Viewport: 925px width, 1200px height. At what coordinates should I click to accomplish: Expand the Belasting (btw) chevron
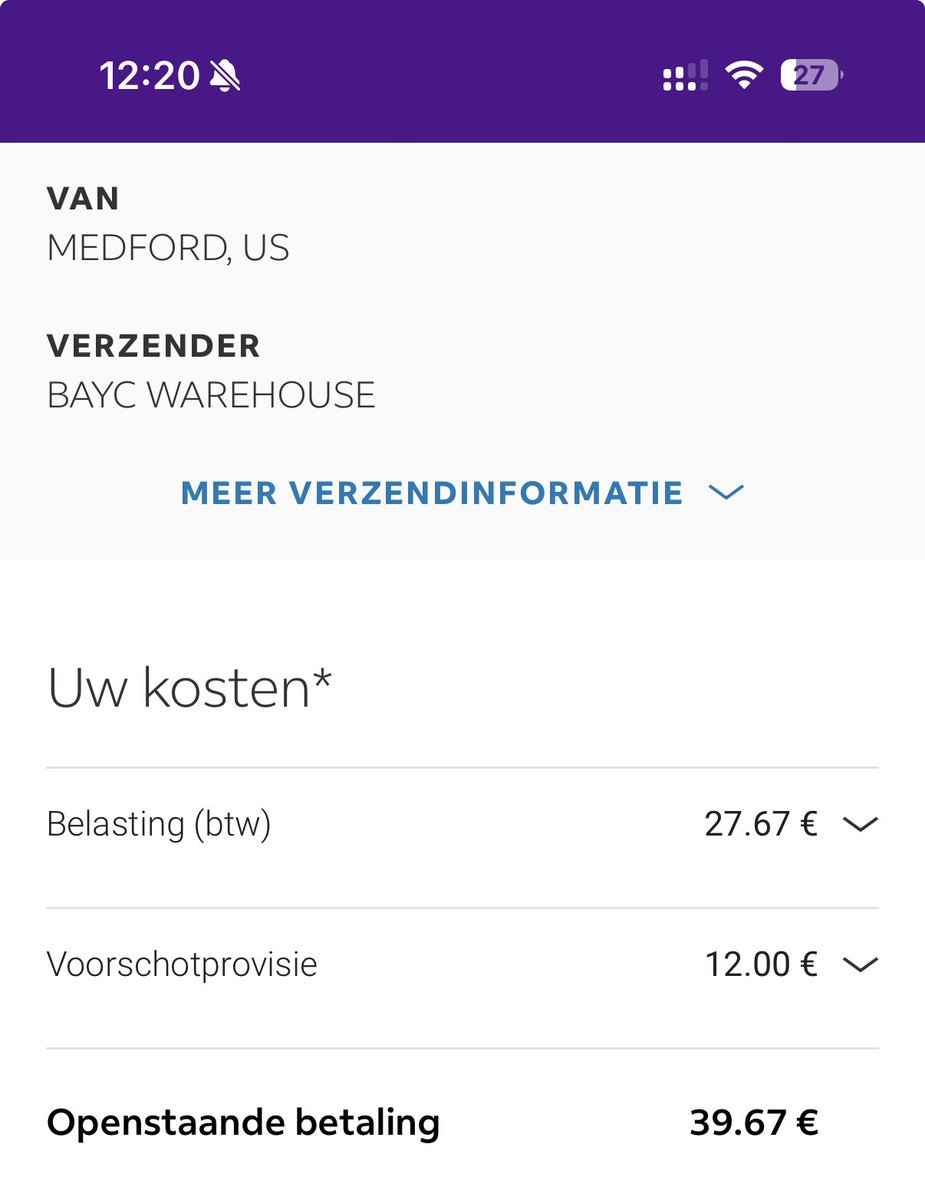pos(860,824)
